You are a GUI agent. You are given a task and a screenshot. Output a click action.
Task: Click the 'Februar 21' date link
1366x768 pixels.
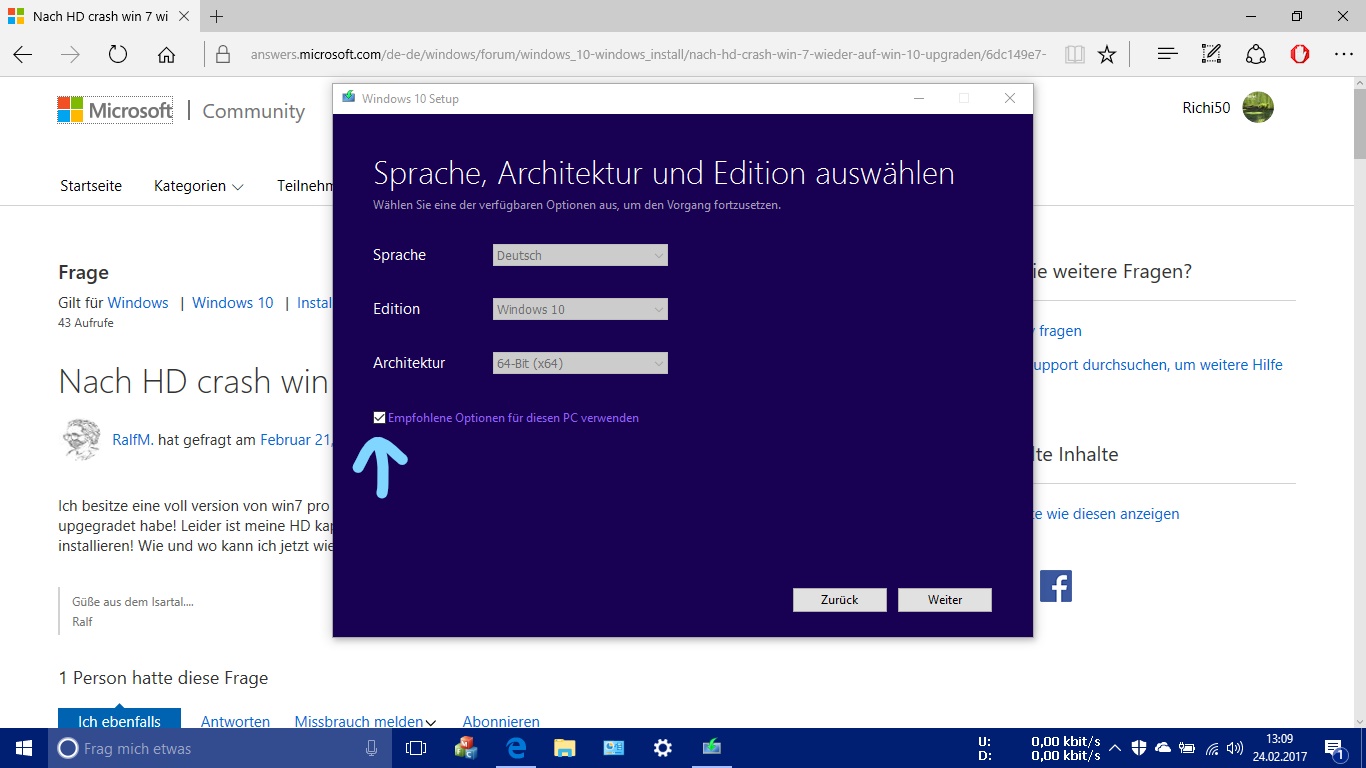(296, 439)
